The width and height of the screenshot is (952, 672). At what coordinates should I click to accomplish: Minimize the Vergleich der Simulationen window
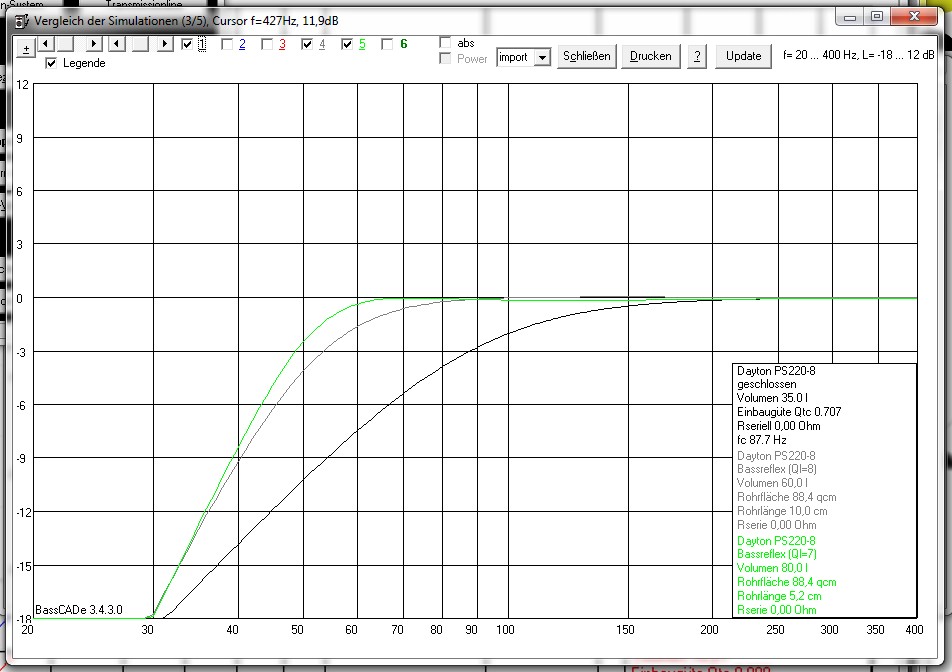pyautogui.click(x=850, y=17)
